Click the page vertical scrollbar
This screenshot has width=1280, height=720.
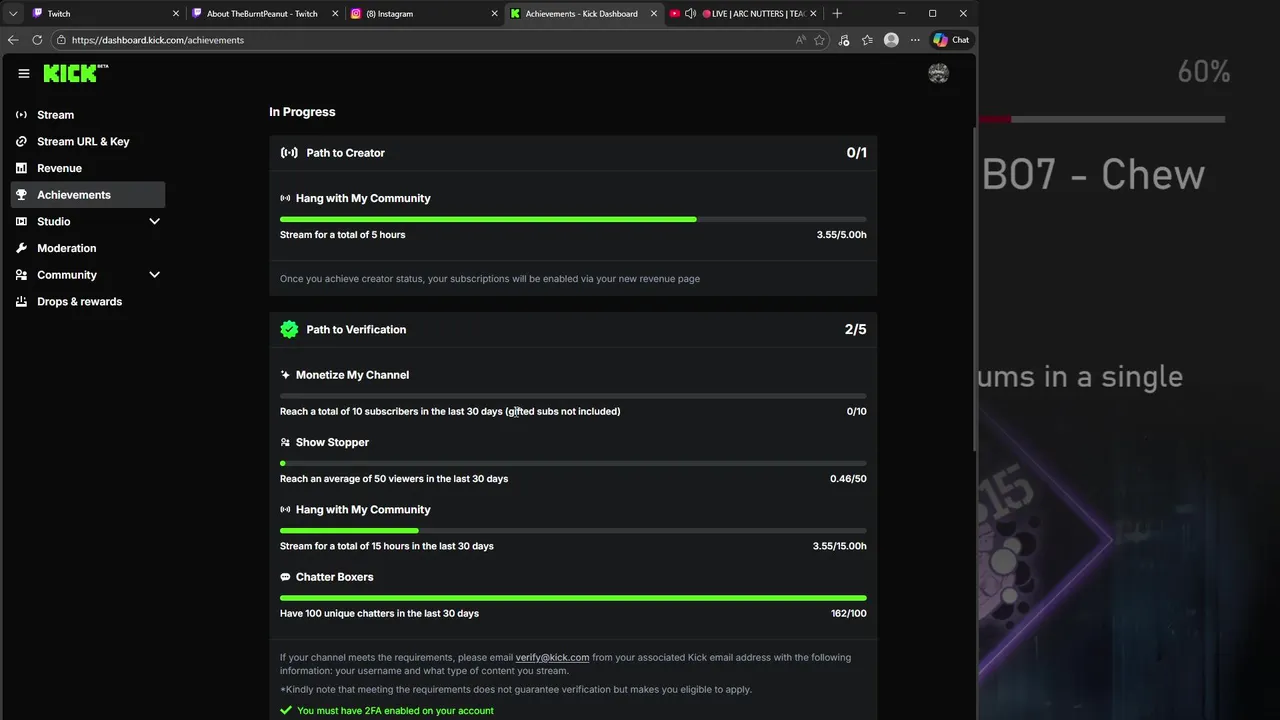(x=975, y=290)
